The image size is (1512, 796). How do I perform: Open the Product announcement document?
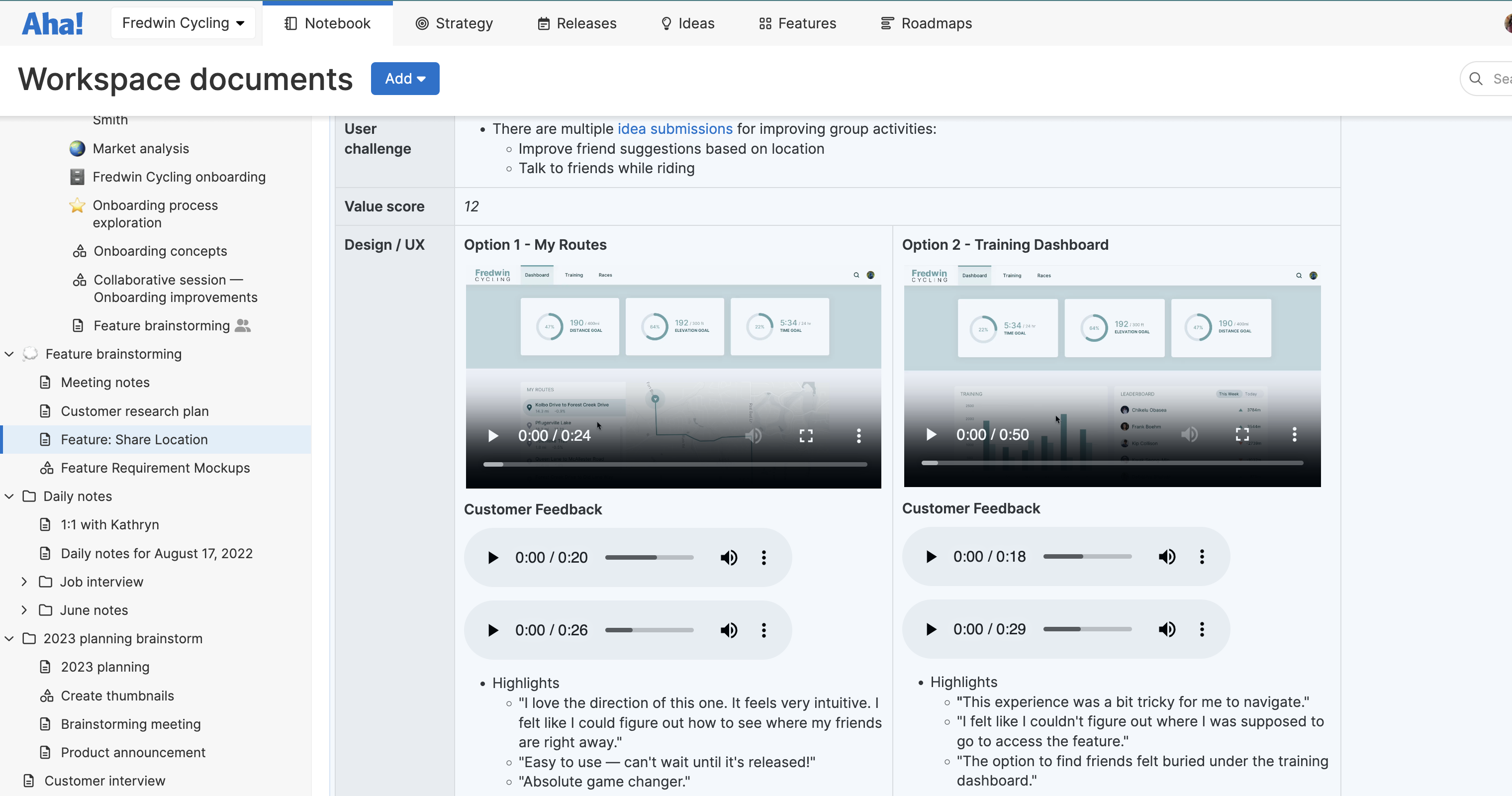133,753
